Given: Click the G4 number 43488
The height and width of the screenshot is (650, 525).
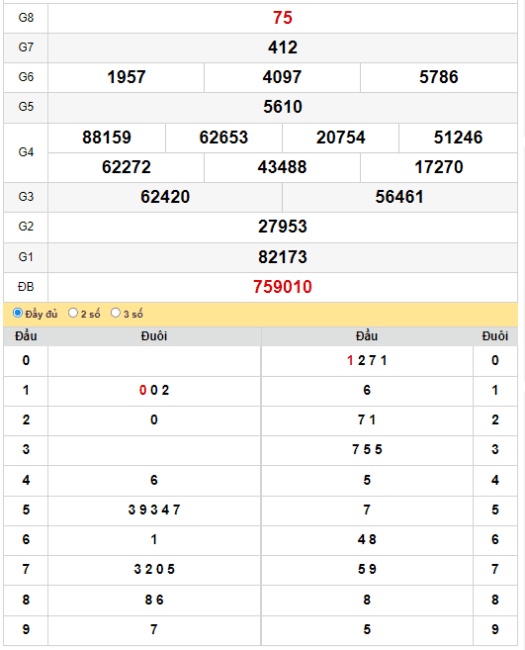Looking at the screenshot, I should (x=282, y=167).
